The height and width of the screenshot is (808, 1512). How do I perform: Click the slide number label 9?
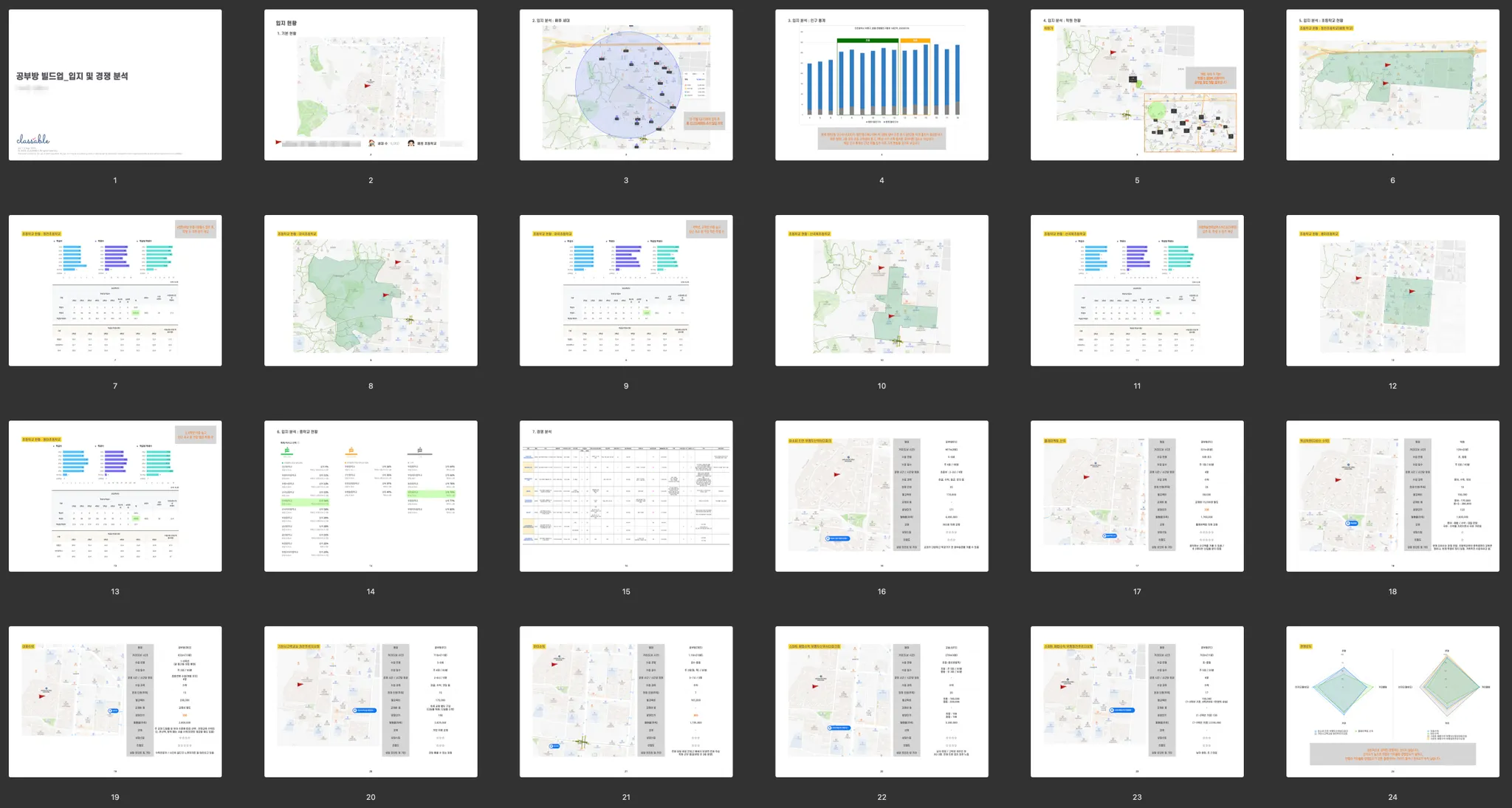tap(626, 386)
